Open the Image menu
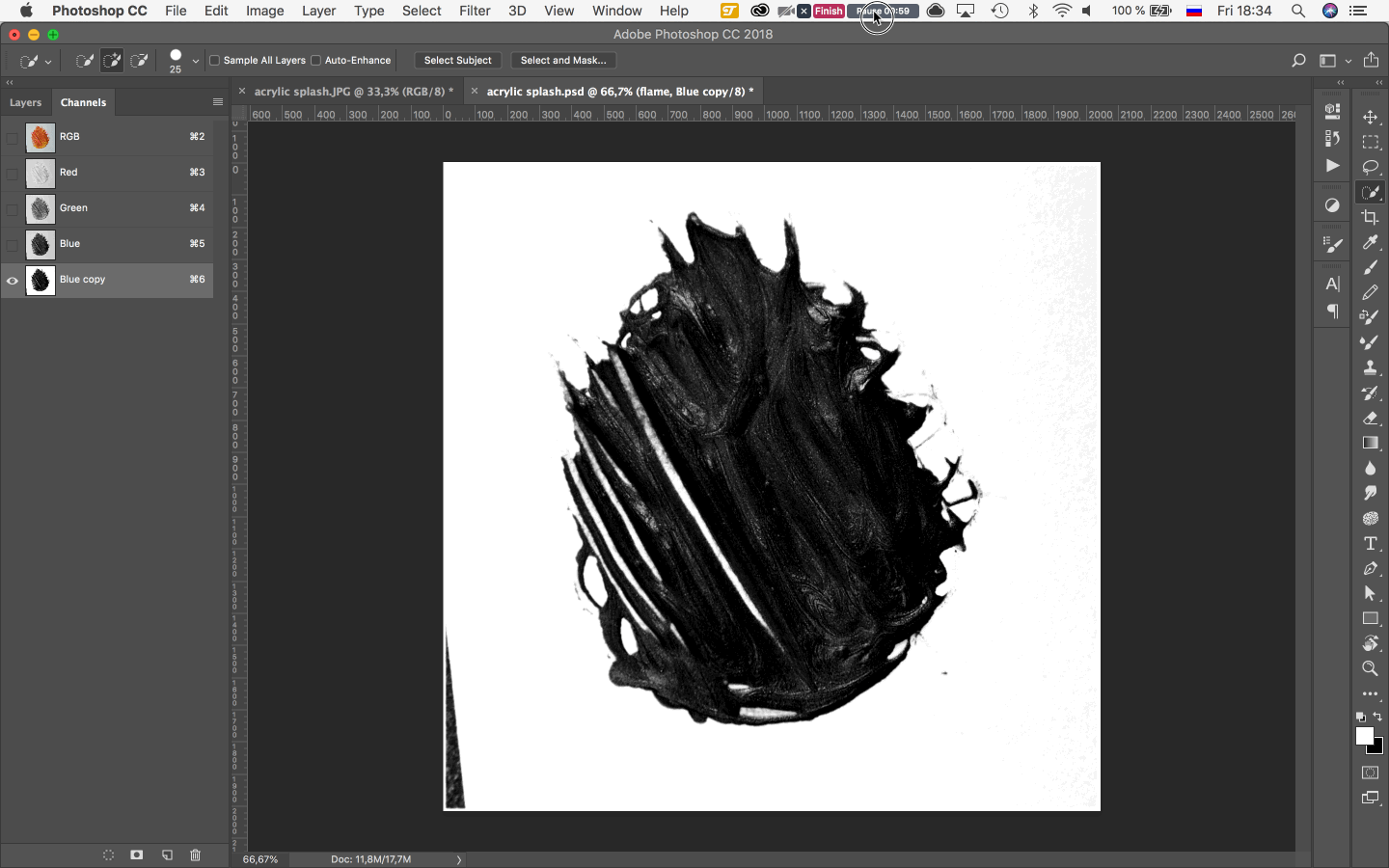This screenshot has height=868, width=1389. pyautogui.click(x=264, y=11)
